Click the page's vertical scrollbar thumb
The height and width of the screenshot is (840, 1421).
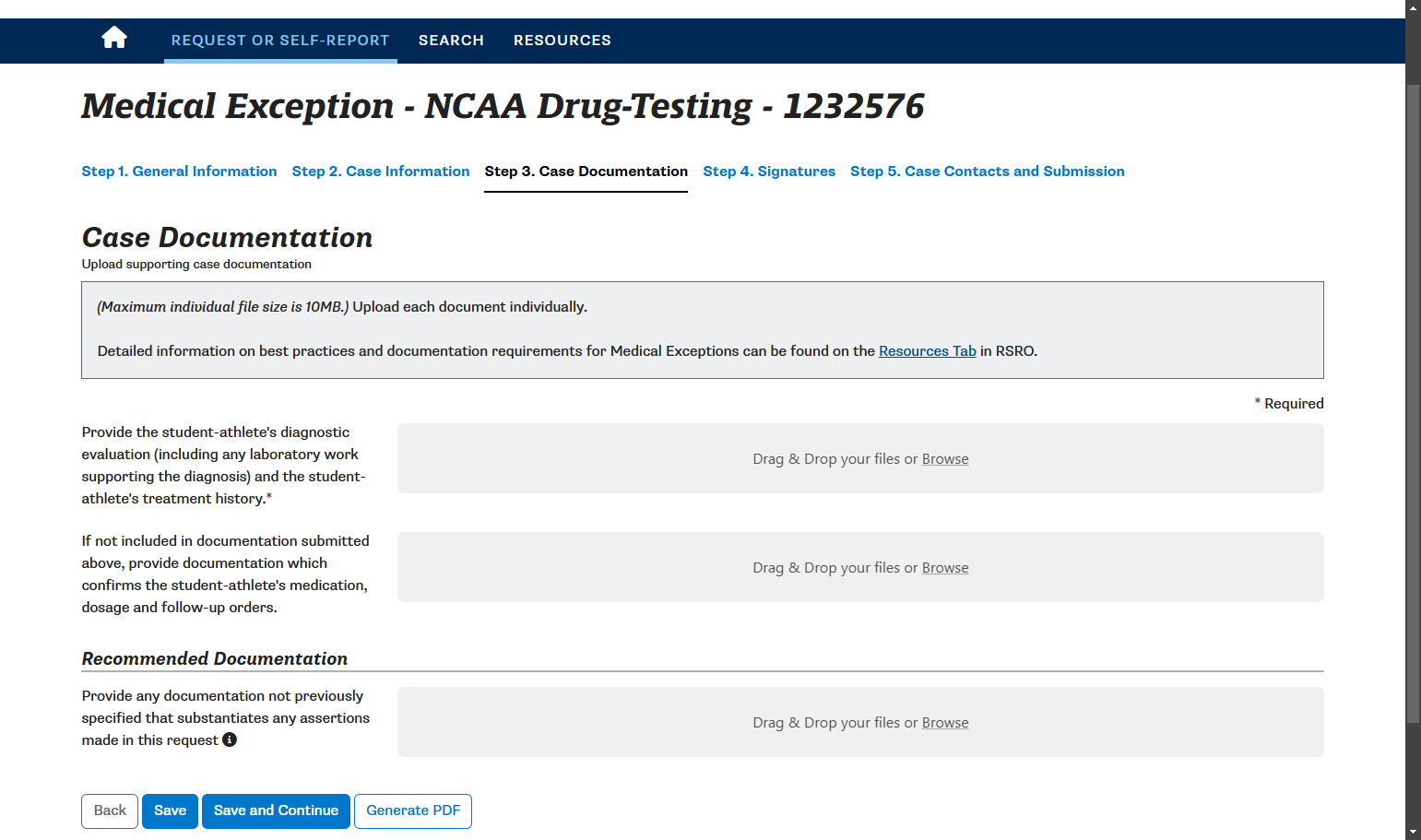[1413, 403]
